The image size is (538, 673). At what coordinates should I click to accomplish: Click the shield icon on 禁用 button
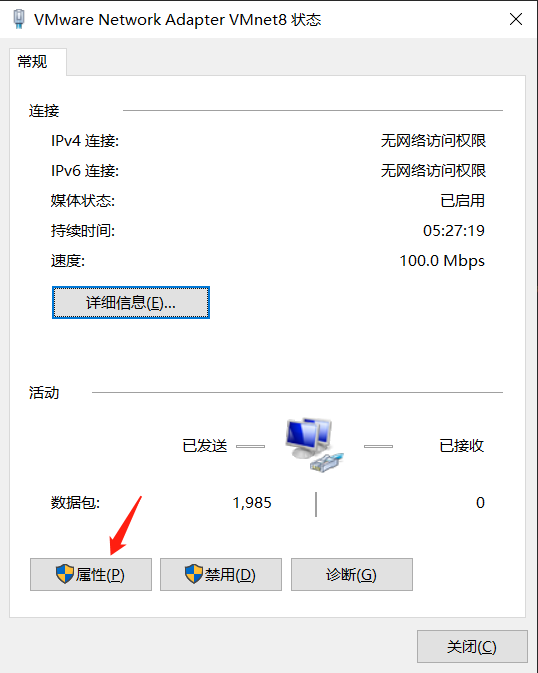coord(194,574)
